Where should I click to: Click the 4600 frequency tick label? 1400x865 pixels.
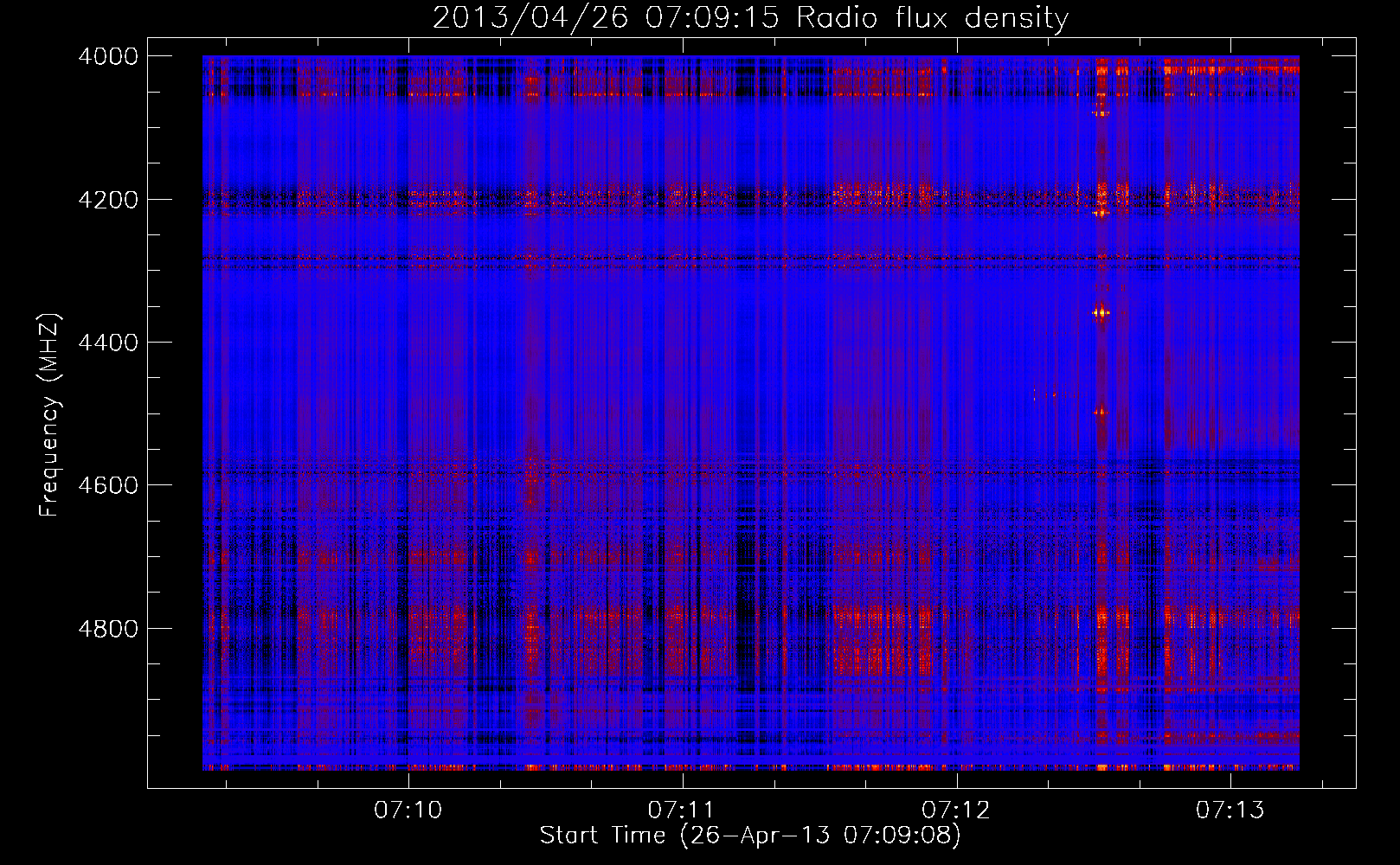pos(108,485)
